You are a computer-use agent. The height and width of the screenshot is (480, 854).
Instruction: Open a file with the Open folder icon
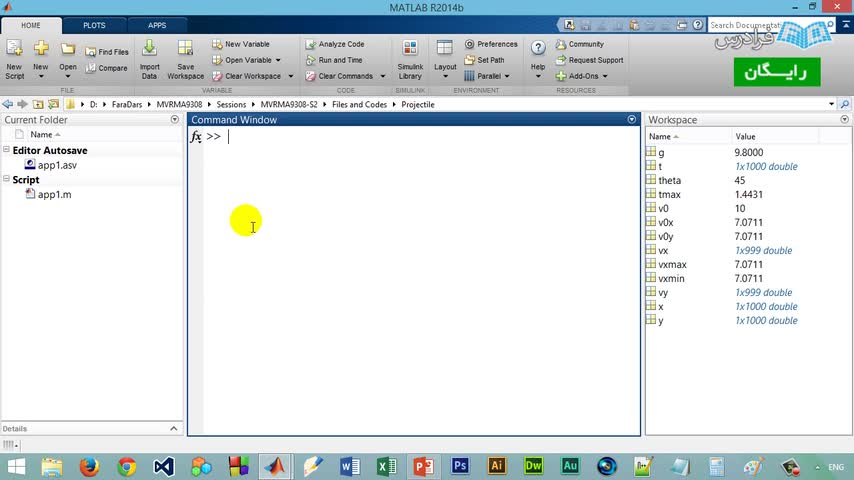pos(68,60)
